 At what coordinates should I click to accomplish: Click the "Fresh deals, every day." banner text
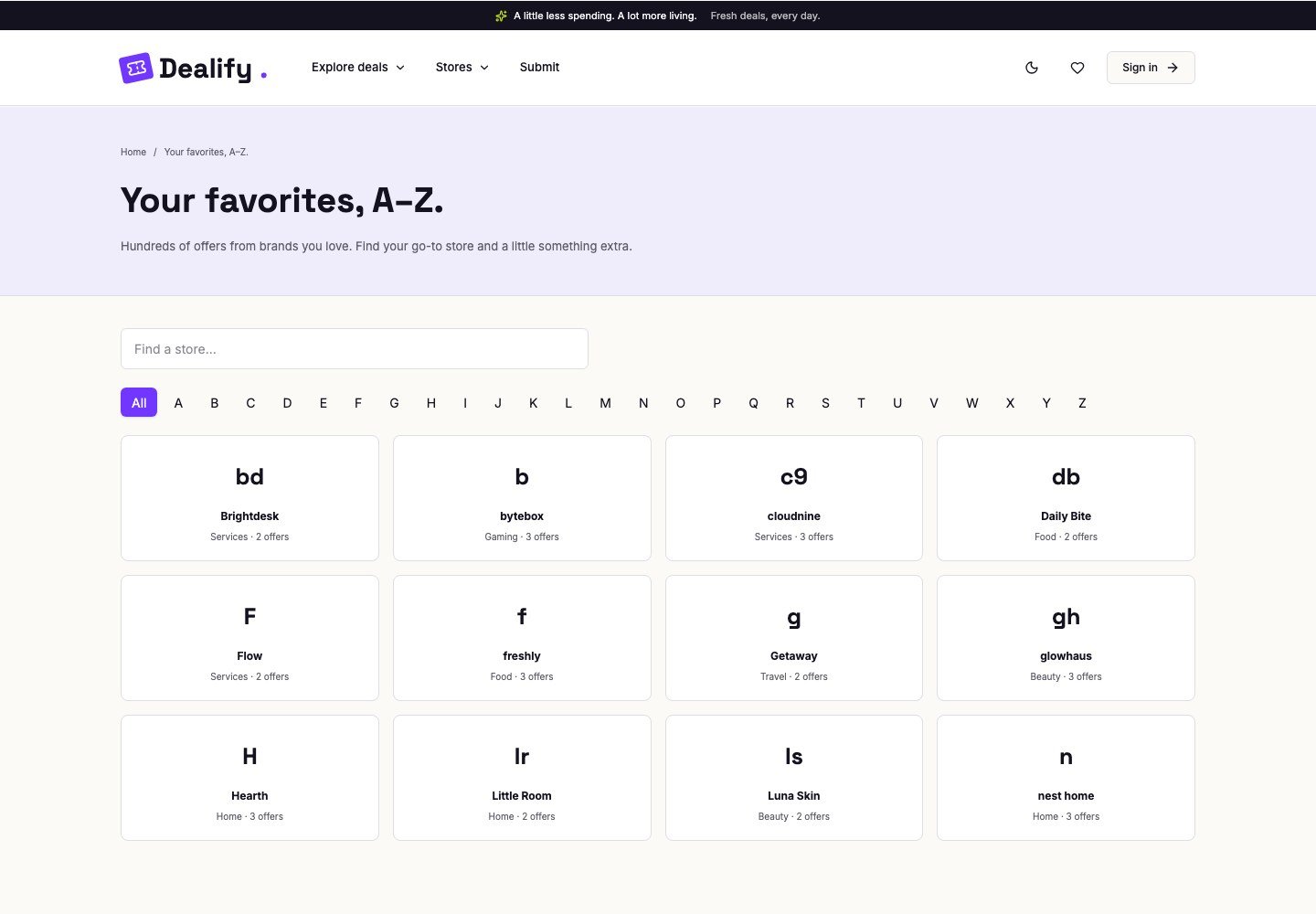tap(766, 16)
